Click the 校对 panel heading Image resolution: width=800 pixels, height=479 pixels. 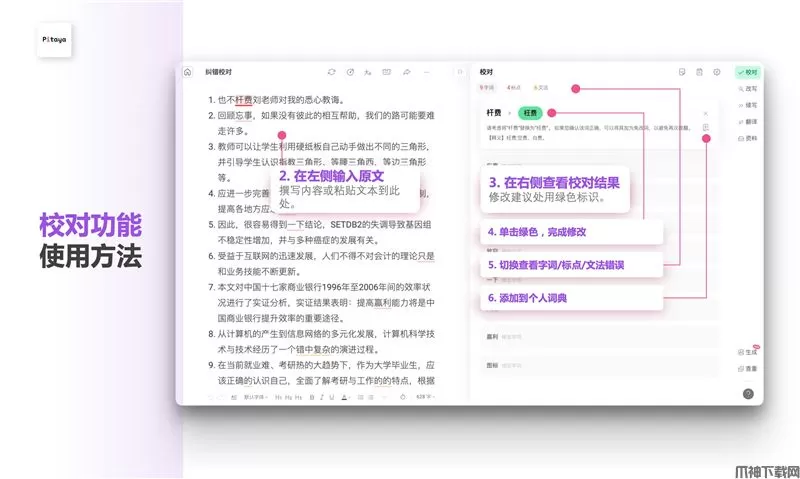(486, 72)
